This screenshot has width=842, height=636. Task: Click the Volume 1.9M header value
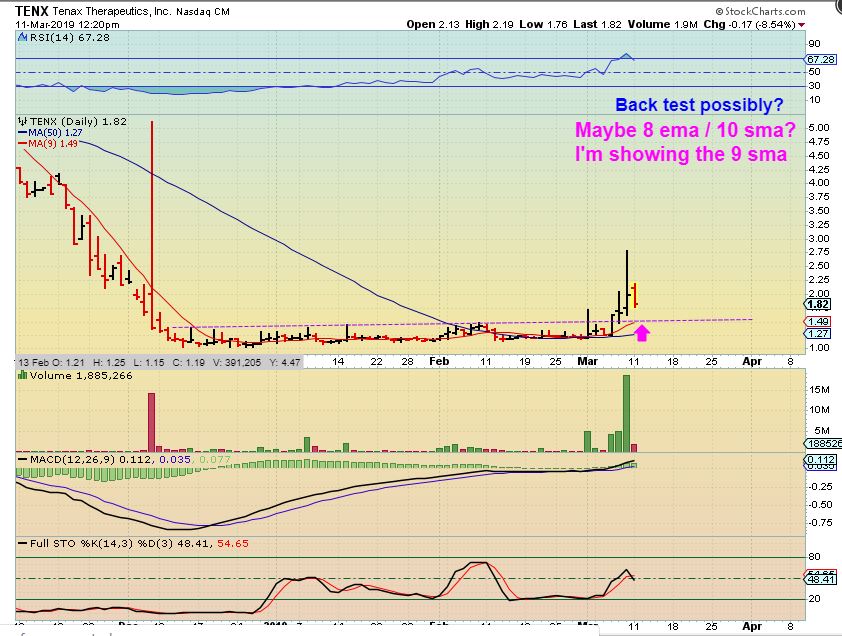[663, 24]
